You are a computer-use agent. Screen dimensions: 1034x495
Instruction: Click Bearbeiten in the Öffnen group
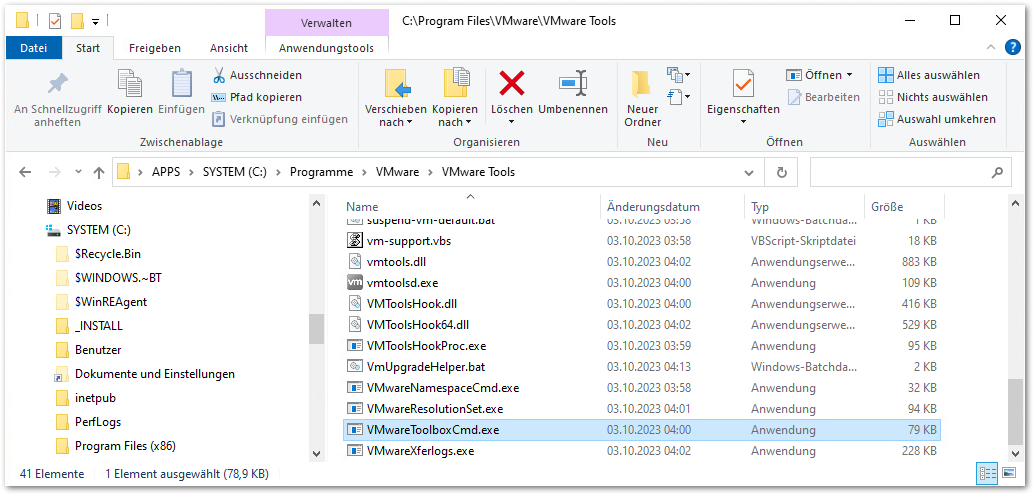824,97
